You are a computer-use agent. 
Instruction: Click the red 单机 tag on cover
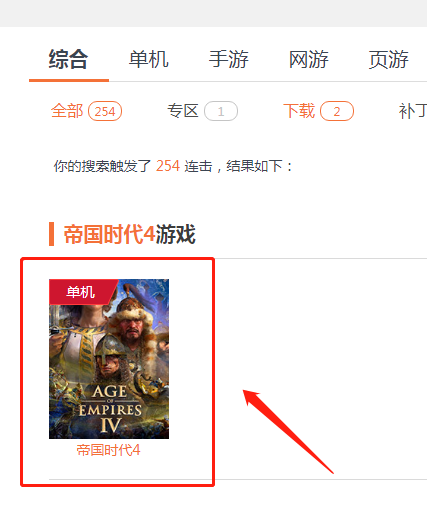[x=81, y=292]
